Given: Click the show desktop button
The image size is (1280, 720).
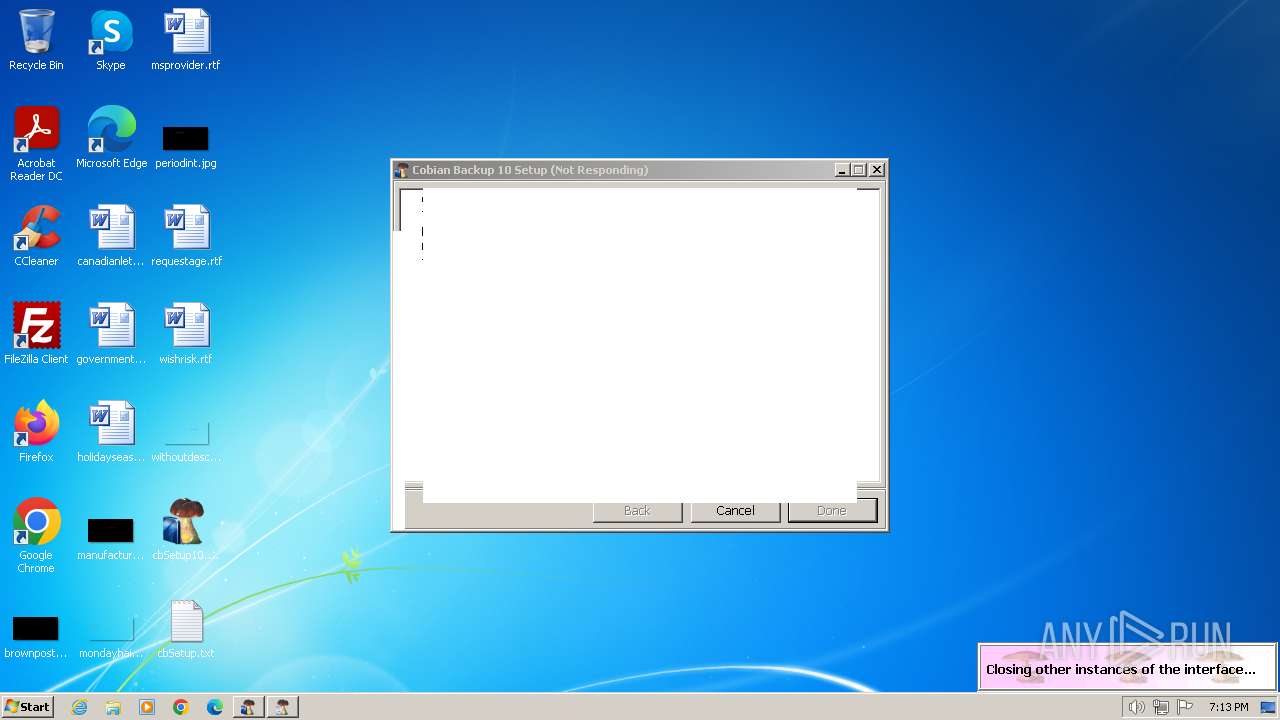Looking at the screenshot, I should coord(1269,707).
